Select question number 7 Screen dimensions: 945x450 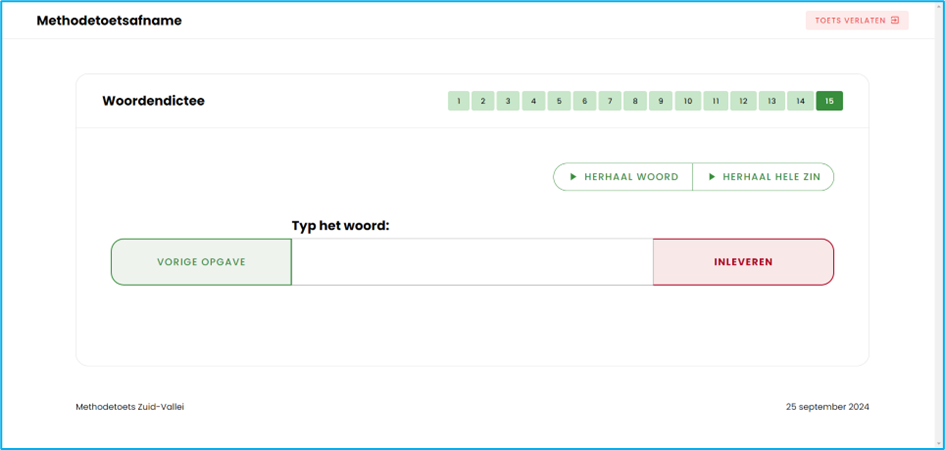pos(610,101)
